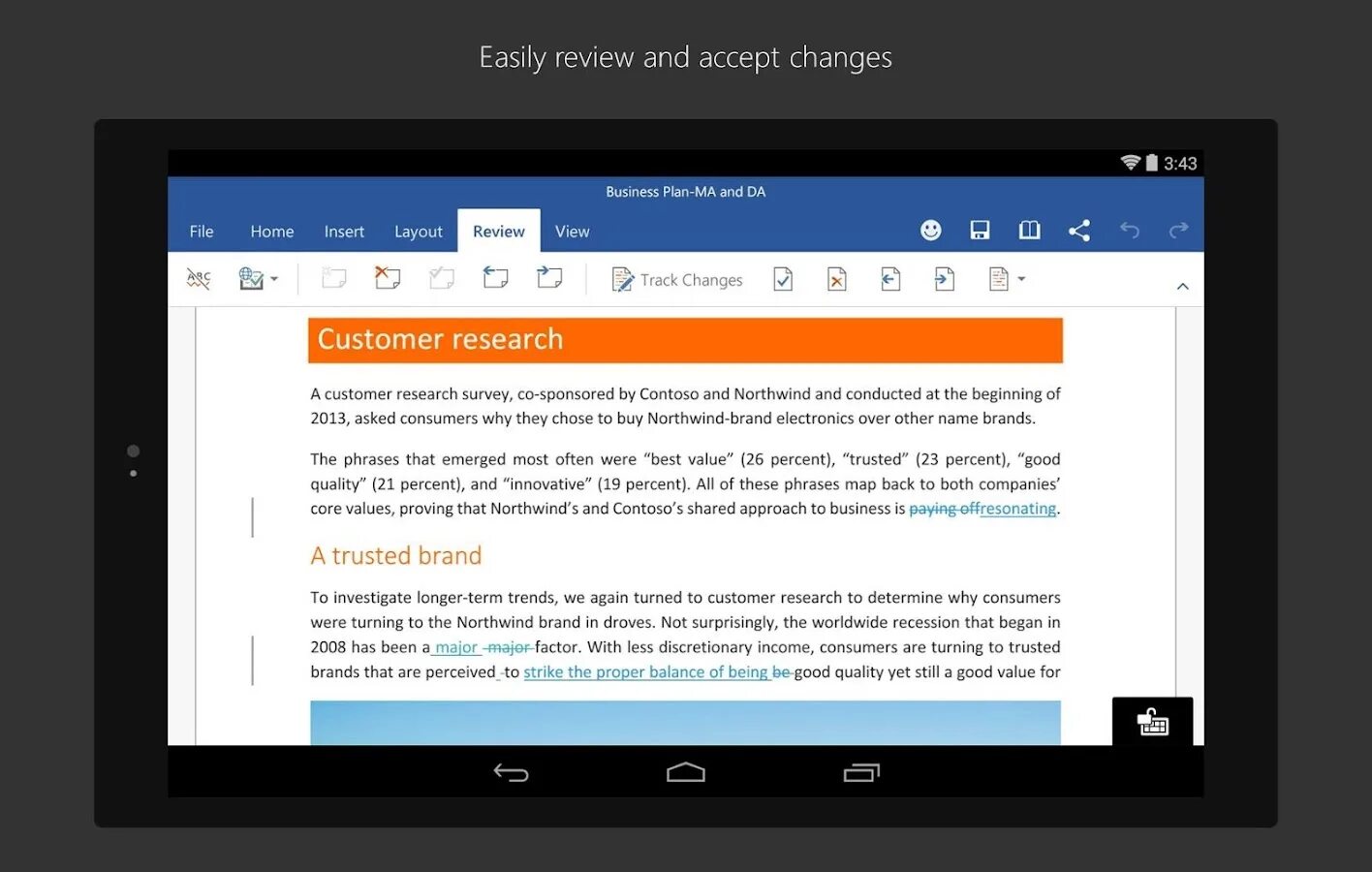Screen dimensions: 1372x872
Task: Switch to the View tab
Action: (573, 232)
